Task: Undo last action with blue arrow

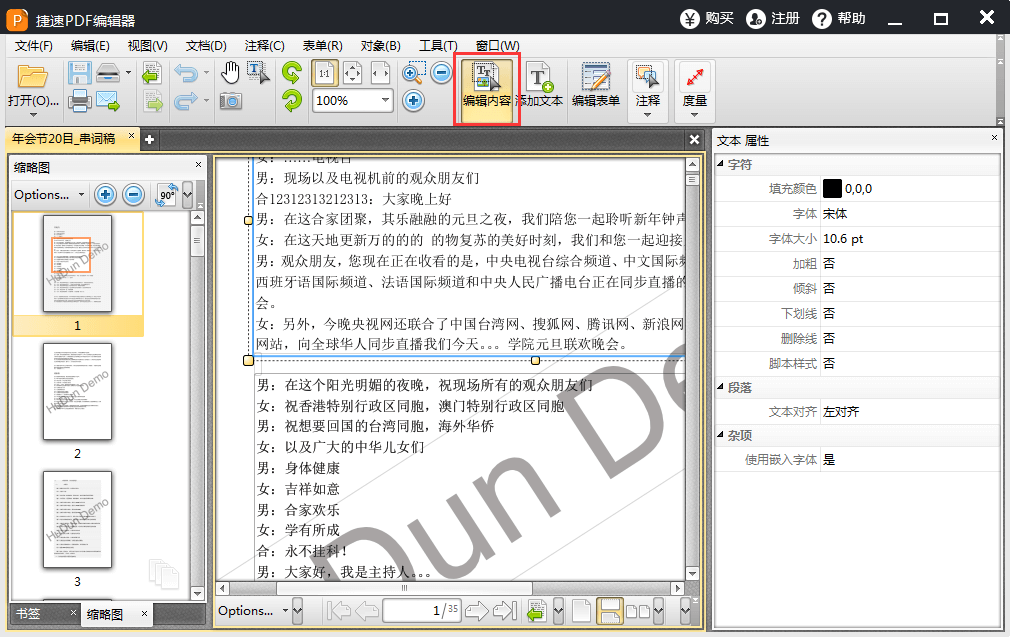Action: click(187, 73)
